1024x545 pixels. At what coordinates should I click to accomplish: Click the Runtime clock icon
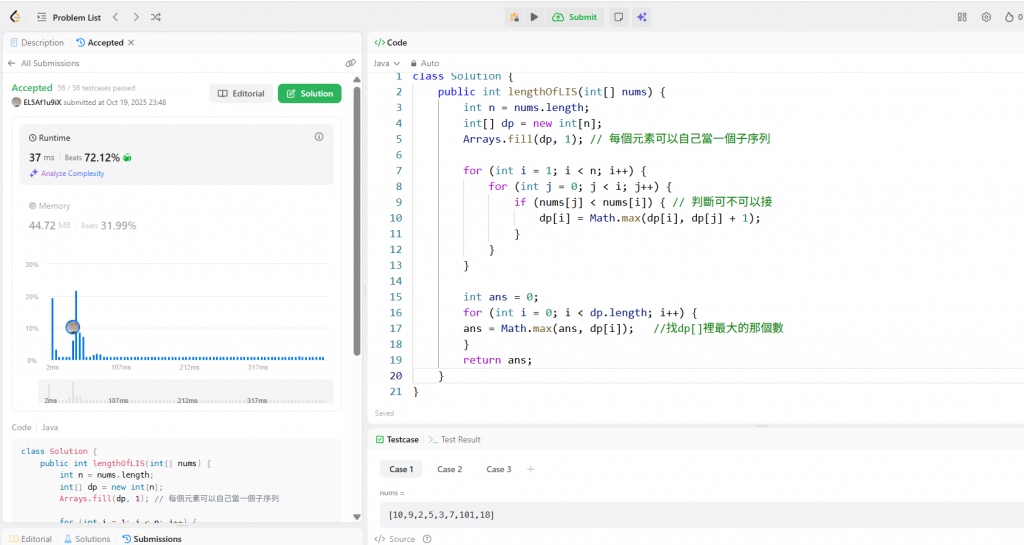(x=33, y=138)
